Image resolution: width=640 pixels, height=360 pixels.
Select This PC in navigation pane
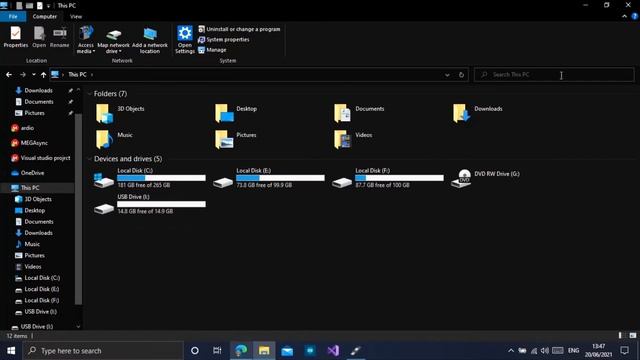[30, 188]
